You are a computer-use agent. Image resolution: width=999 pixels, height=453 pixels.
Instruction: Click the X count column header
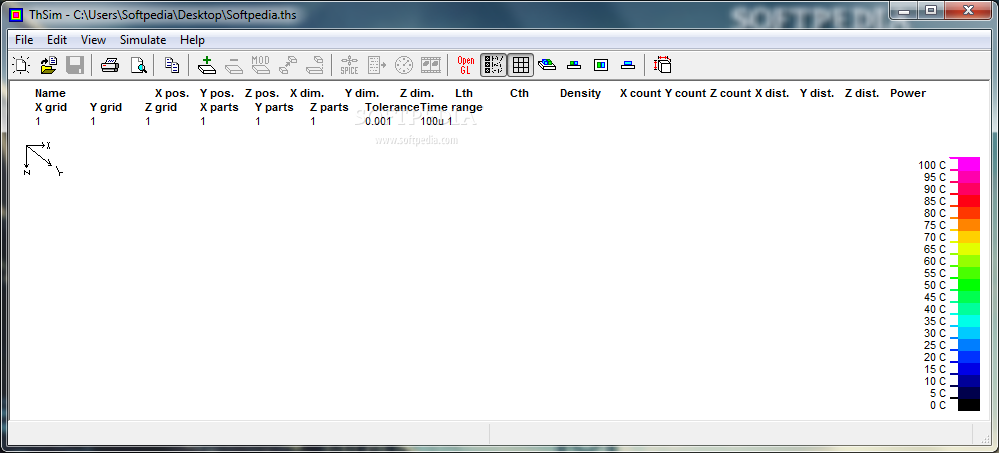point(640,93)
